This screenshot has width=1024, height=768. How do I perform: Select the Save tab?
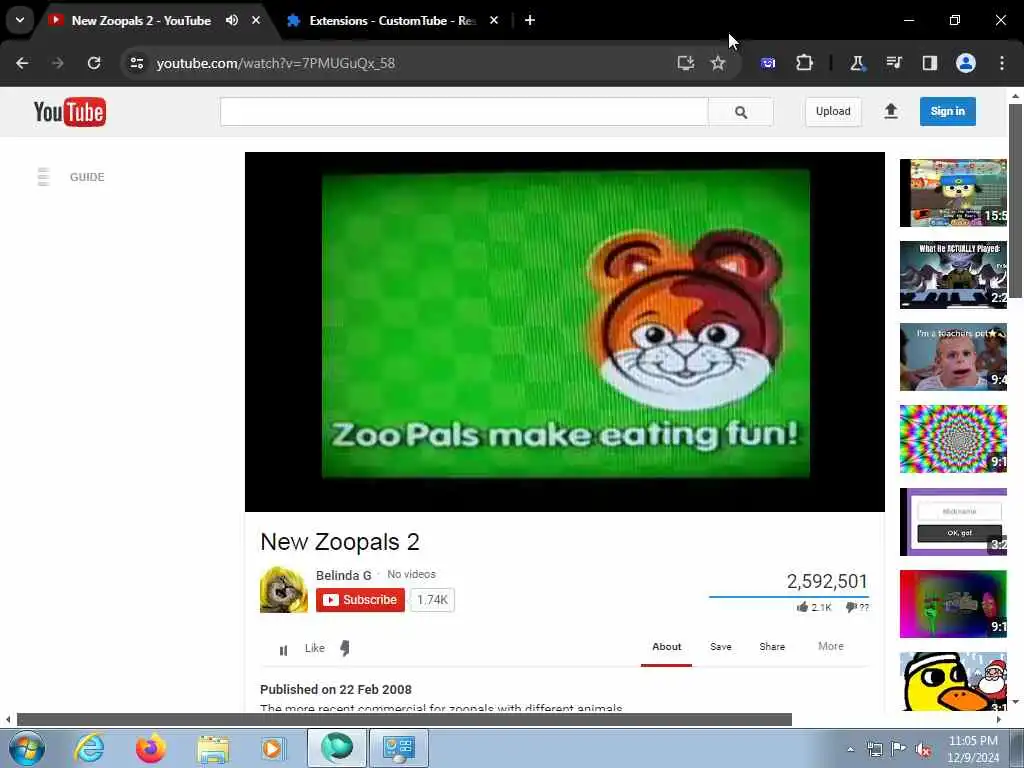(721, 647)
